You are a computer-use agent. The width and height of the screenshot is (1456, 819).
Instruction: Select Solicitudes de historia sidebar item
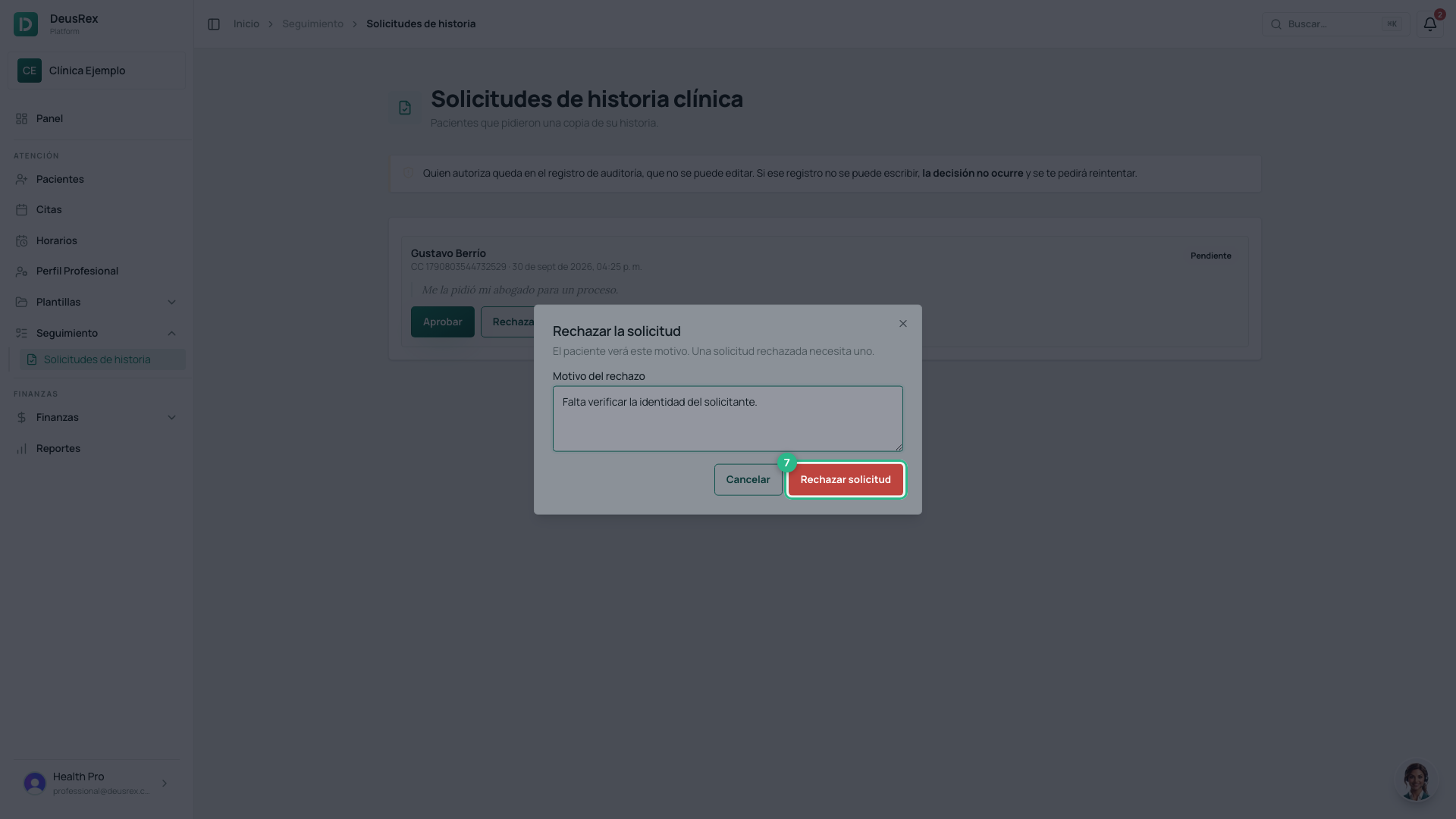click(102, 360)
